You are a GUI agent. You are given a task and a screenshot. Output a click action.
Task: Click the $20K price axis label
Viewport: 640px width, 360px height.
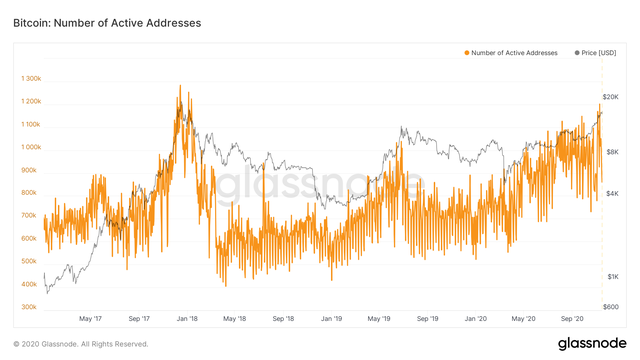[x=610, y=97]
